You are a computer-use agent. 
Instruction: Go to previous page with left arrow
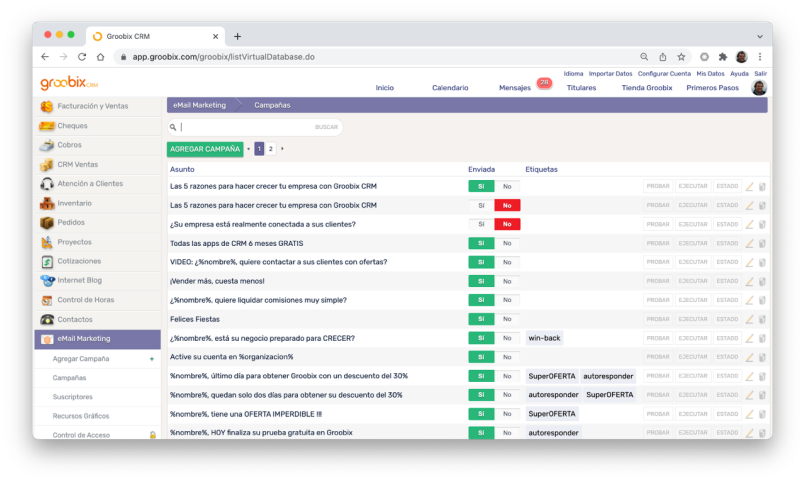pos(248,149)
